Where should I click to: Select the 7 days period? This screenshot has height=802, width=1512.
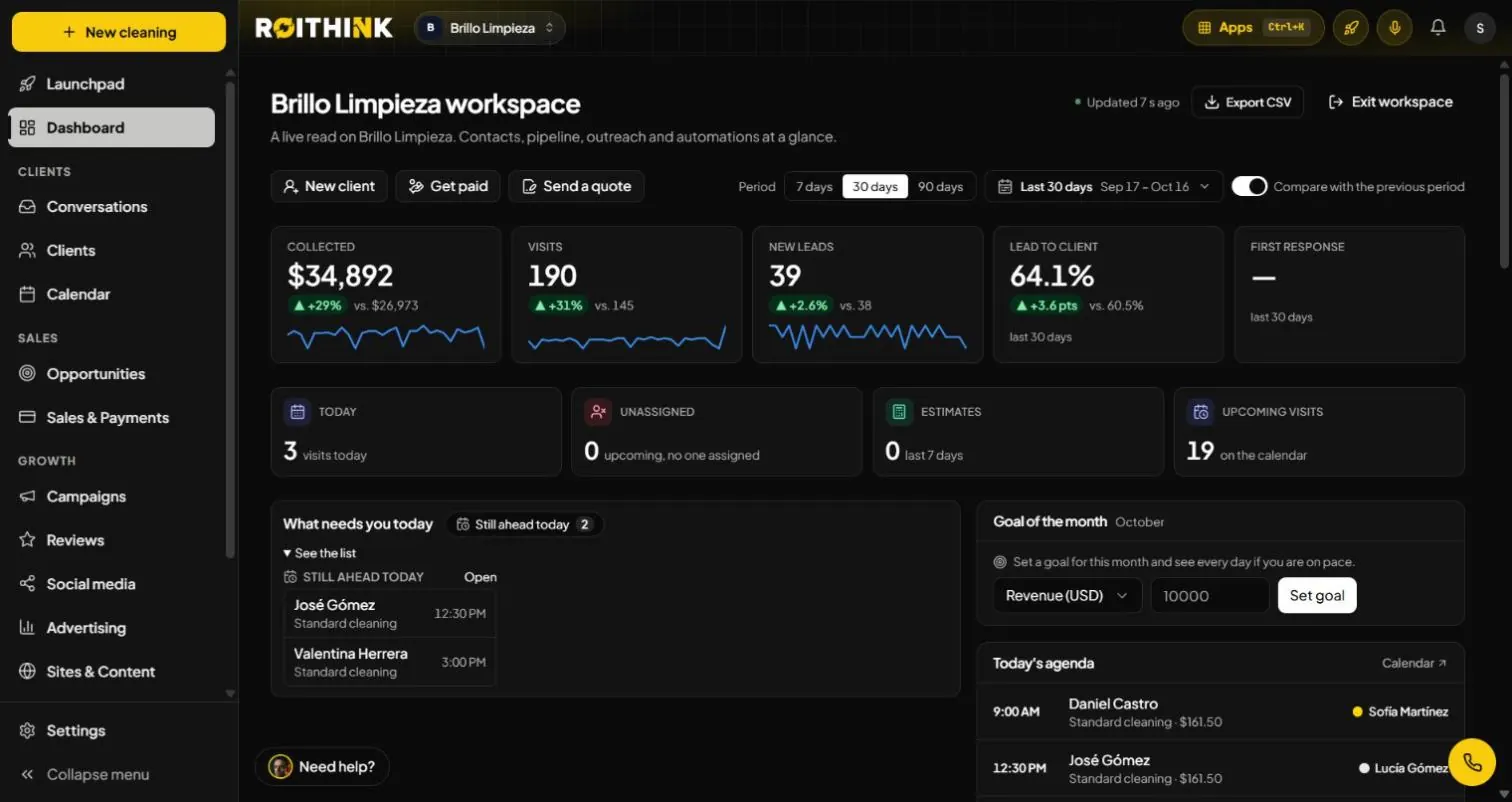[814, 187]
